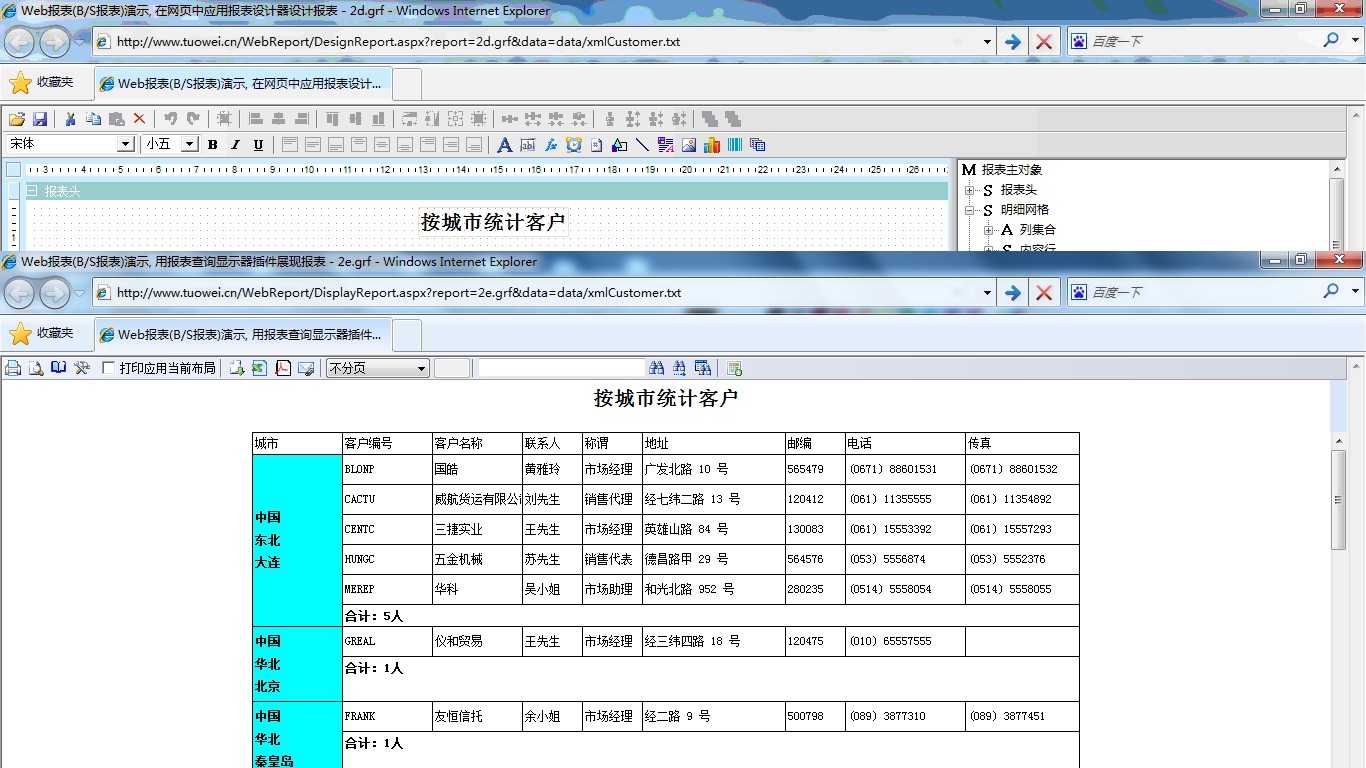The image size is (1366, 768).
Task: Expand the 报表头 tree node
Action: (969, 190)
